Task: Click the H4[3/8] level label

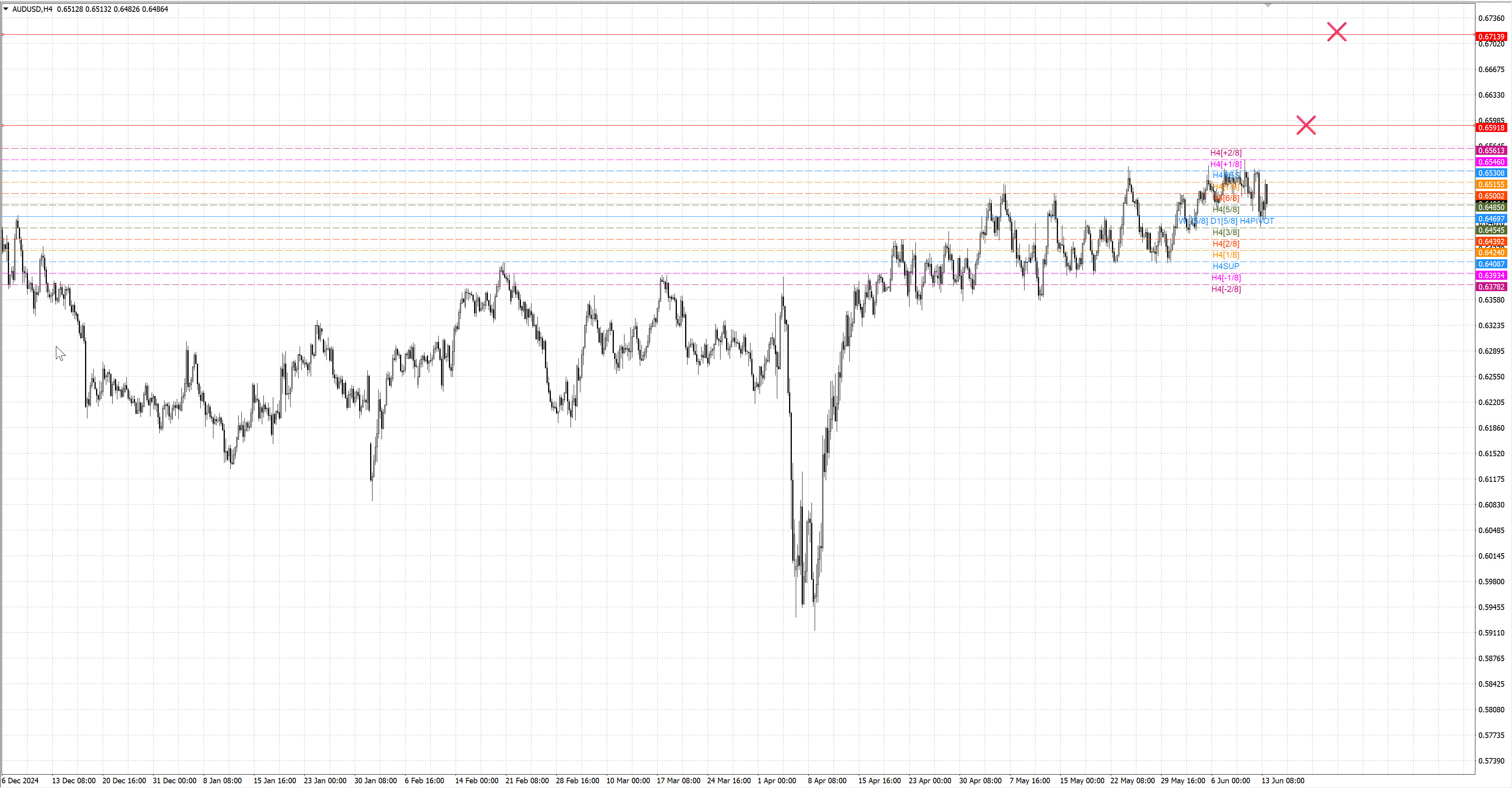Action: pos(1226,232)
